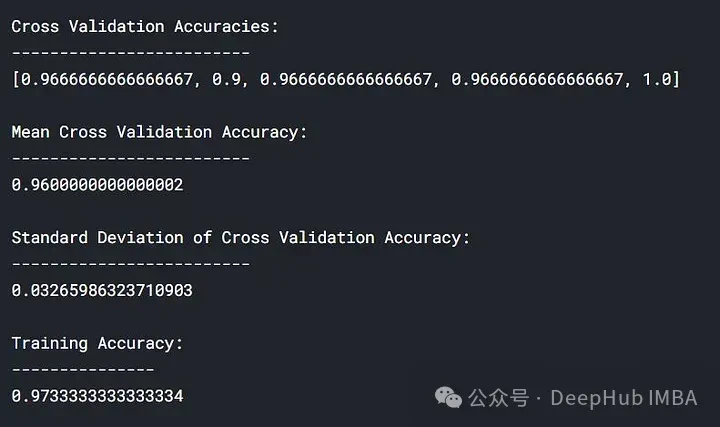Image resolution: width=720 pixels, height=427 pixels.
Task: Click the Training Accuracy heading
Action: point(97,343)
